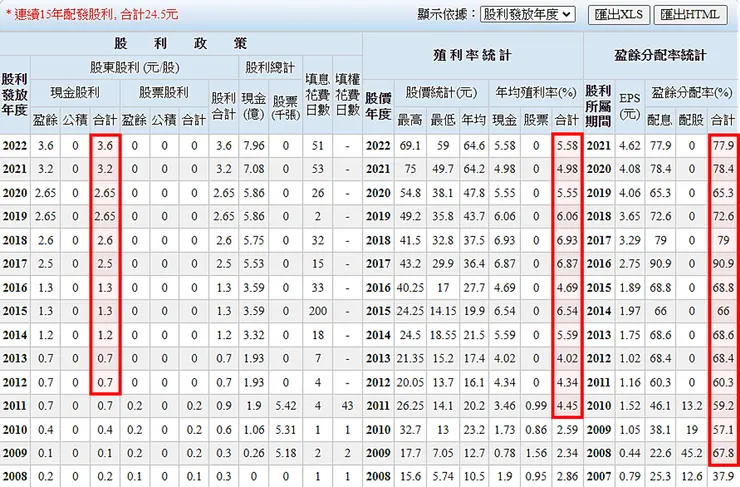This screenshot has height=487, width=740.
Task: Click the 6.93 total yield cell for 2018
Action: 567,240
